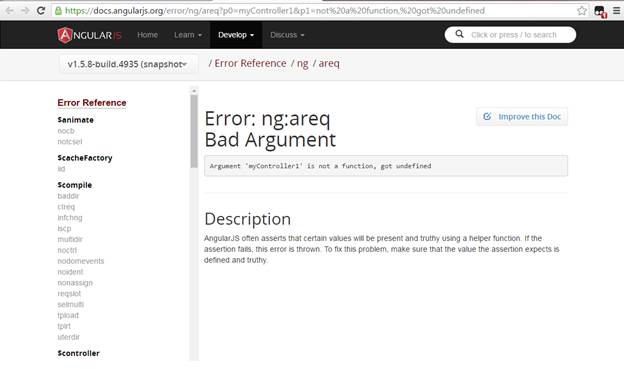Expand the Discuss dropdown menu
The width and height of the screenshot is (624, 369).
tap(287, 35)
